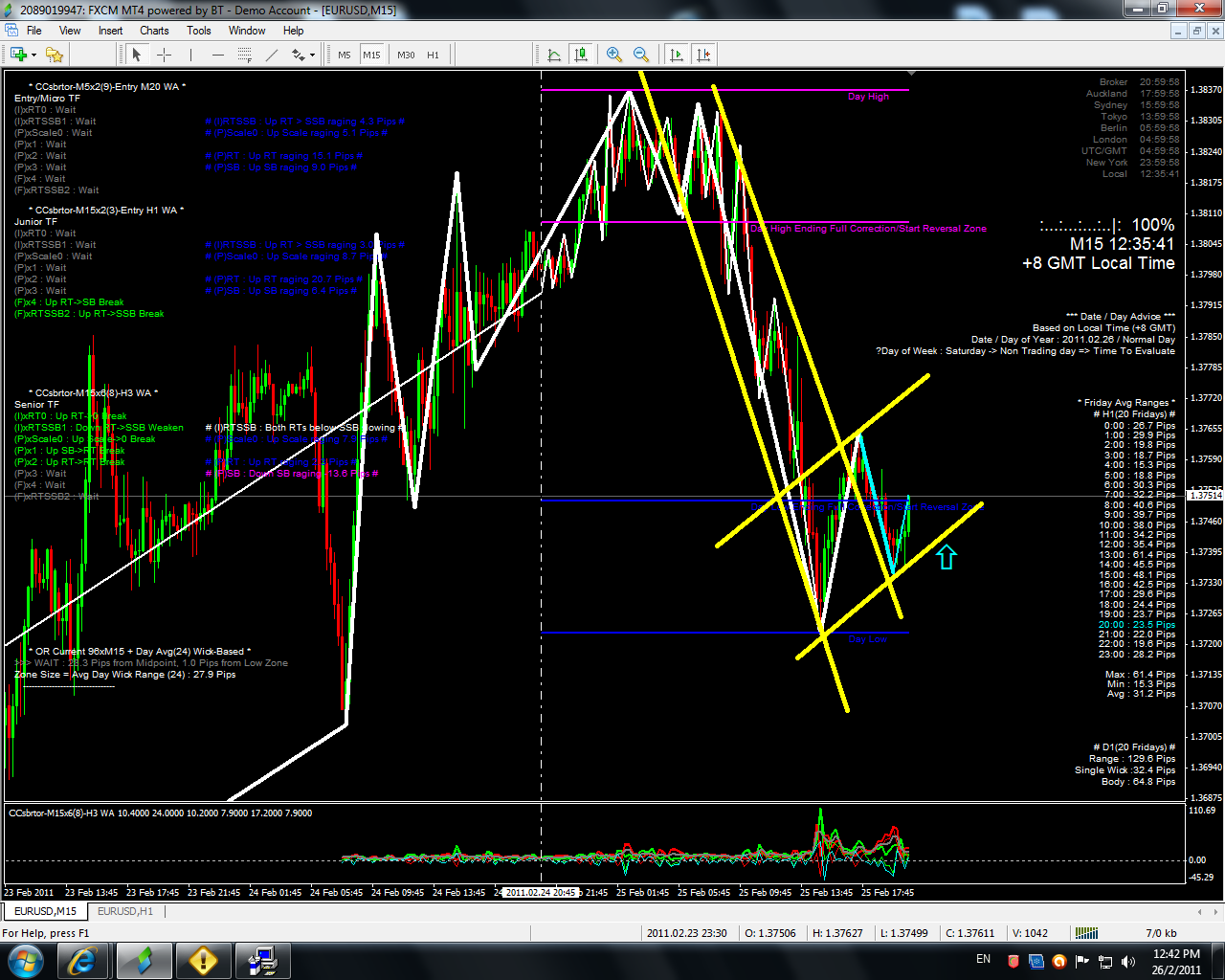Open the Charts menu

tap(154, 31)
